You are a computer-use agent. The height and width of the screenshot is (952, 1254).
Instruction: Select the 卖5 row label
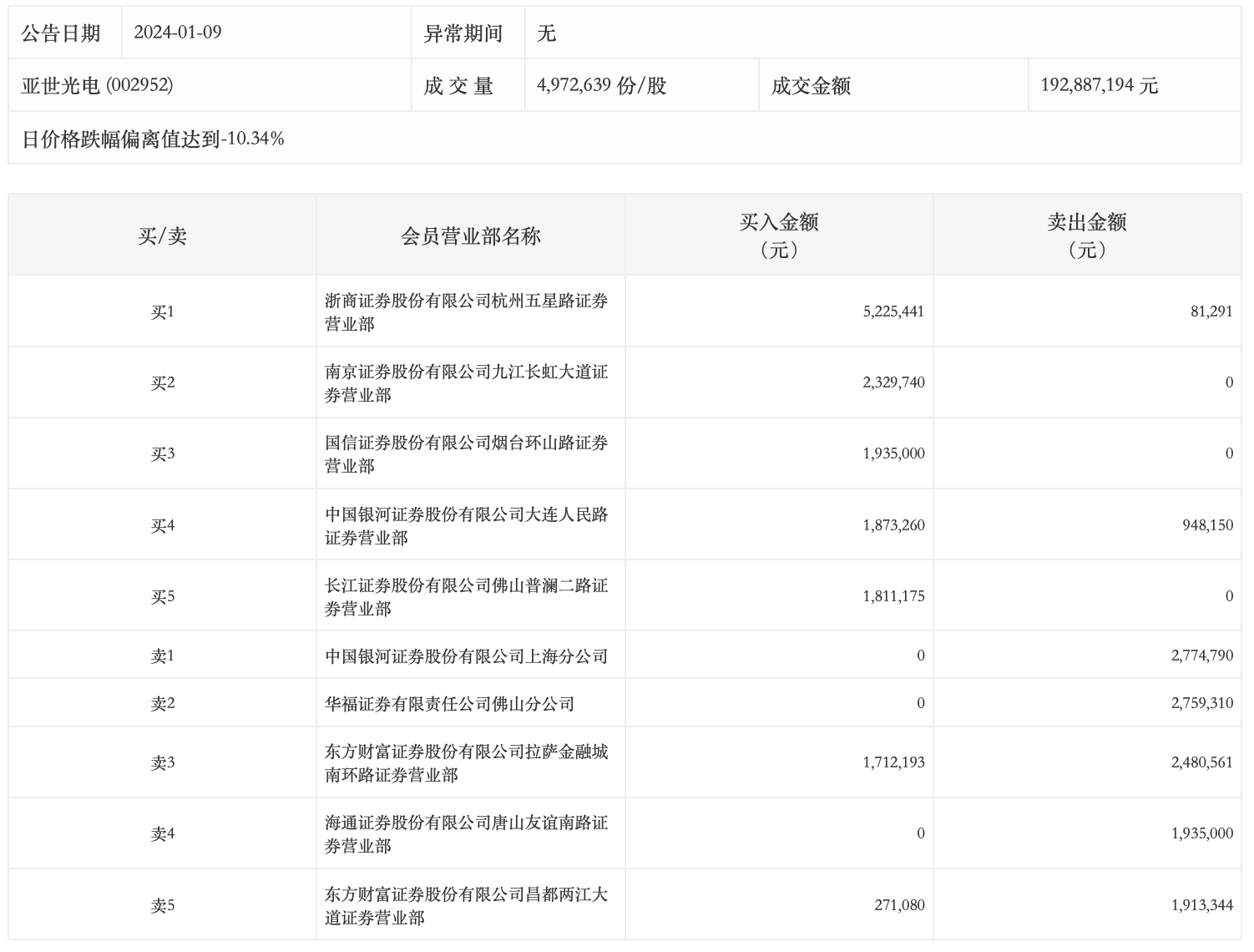coord(163,905)
